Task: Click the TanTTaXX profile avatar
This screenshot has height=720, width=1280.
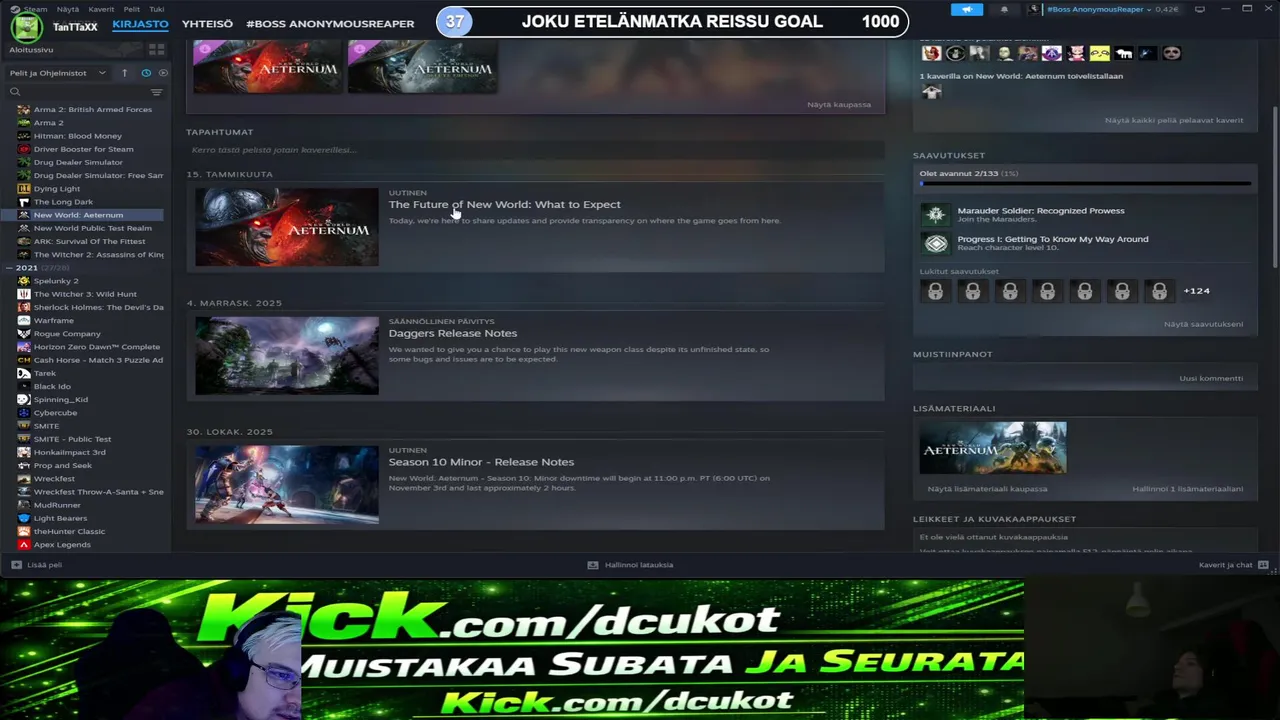Action: (26, 27)
